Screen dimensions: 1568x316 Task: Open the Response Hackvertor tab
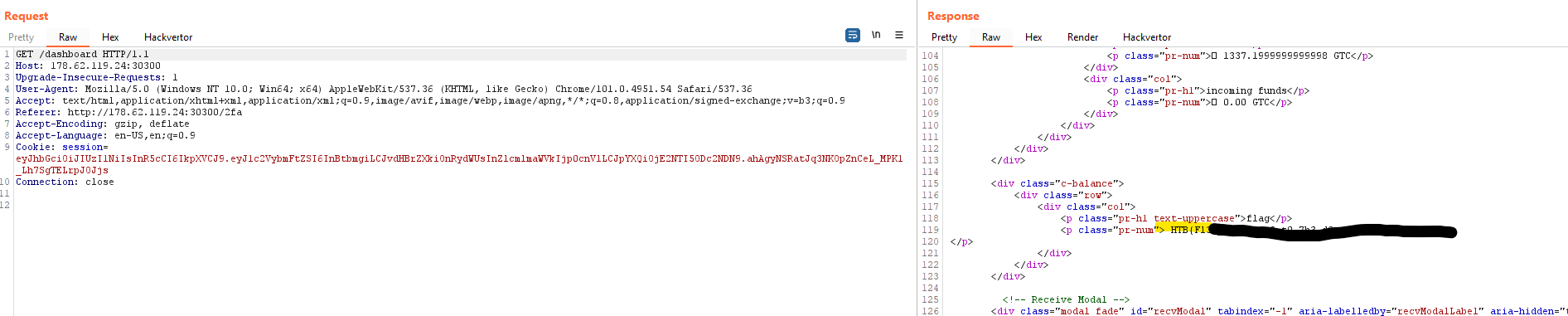click(1147, 37)
